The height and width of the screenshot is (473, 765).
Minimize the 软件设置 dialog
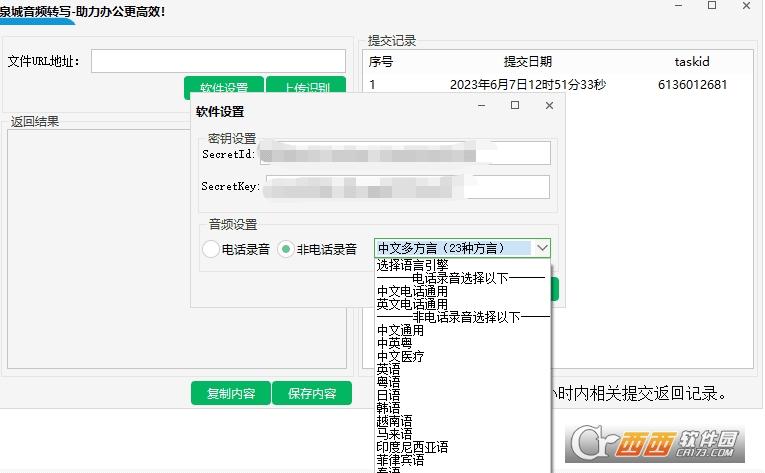pos(482,105)
